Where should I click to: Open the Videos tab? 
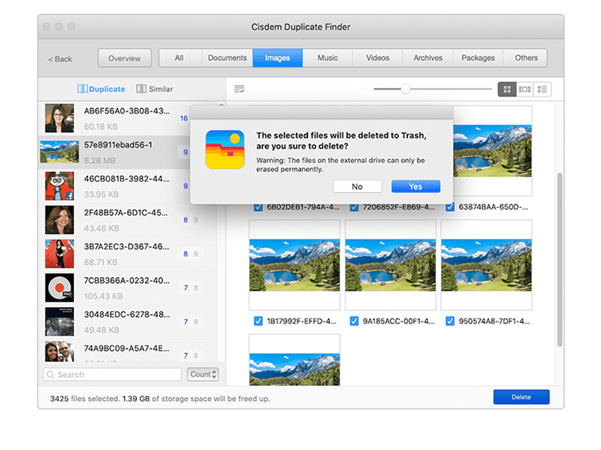(x=378, y=58)
